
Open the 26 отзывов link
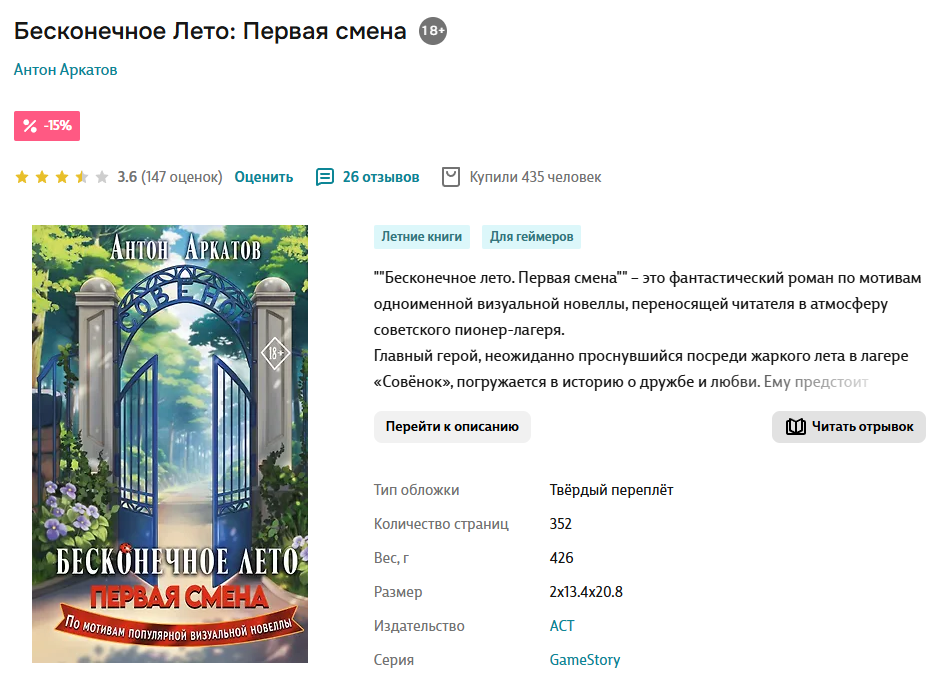[x=381, y=177]
